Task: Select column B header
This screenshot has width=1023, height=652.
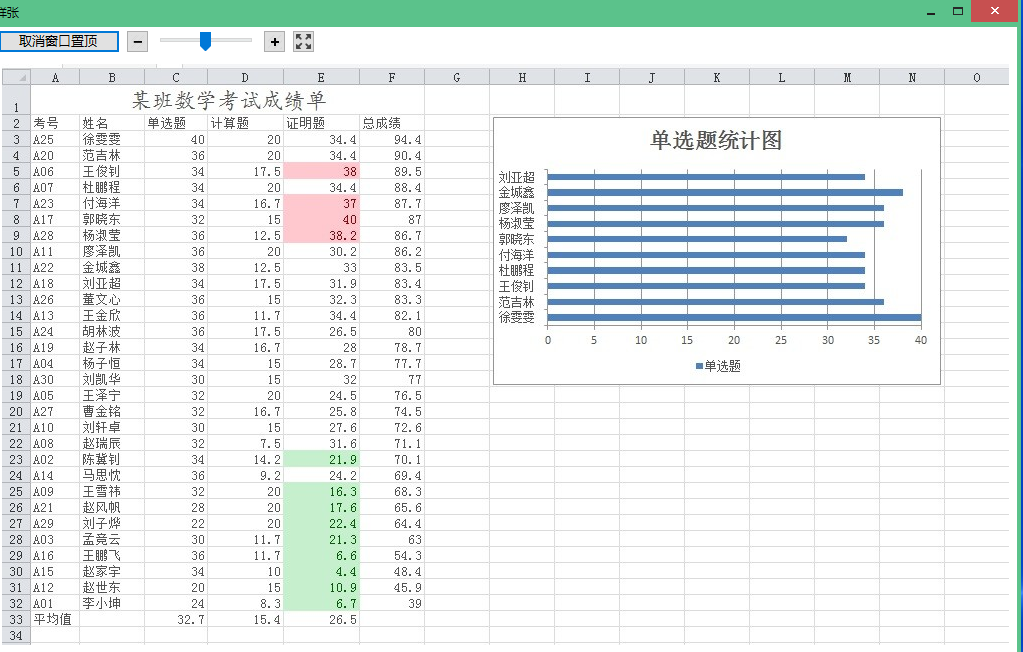Action: [x=112, y=78]
